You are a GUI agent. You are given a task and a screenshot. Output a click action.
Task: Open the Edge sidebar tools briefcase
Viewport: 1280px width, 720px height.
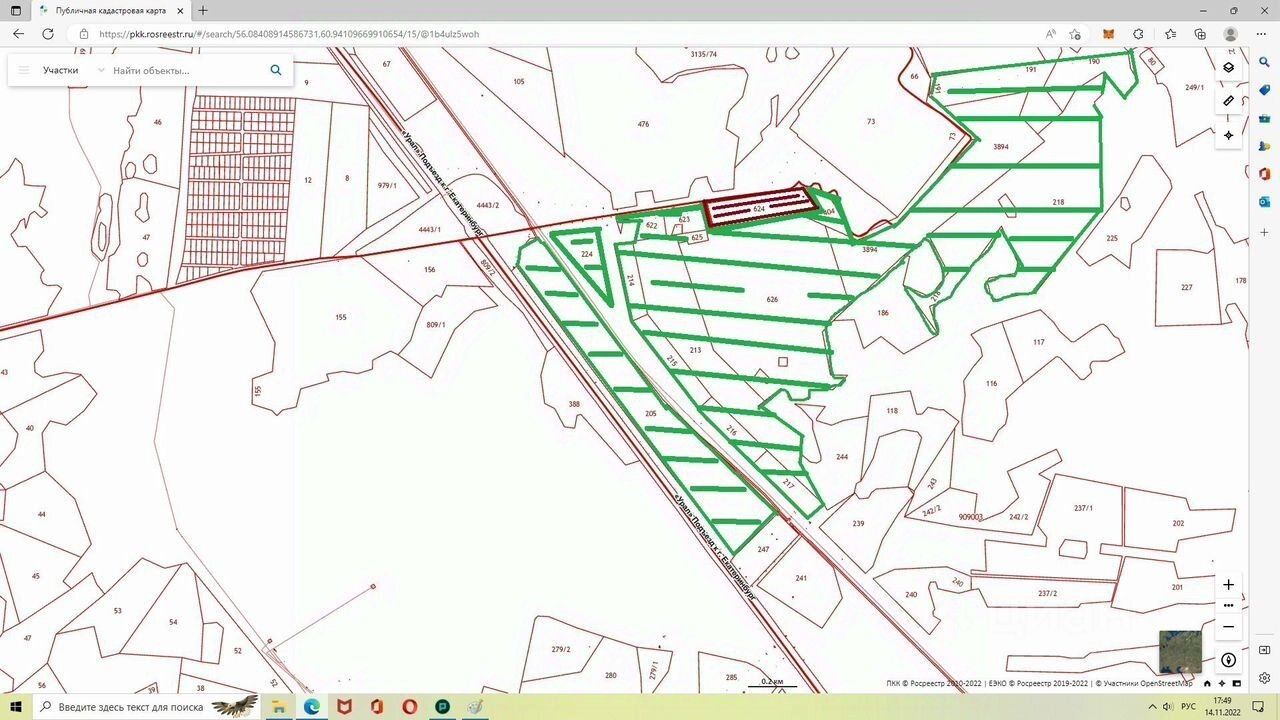1265,118
